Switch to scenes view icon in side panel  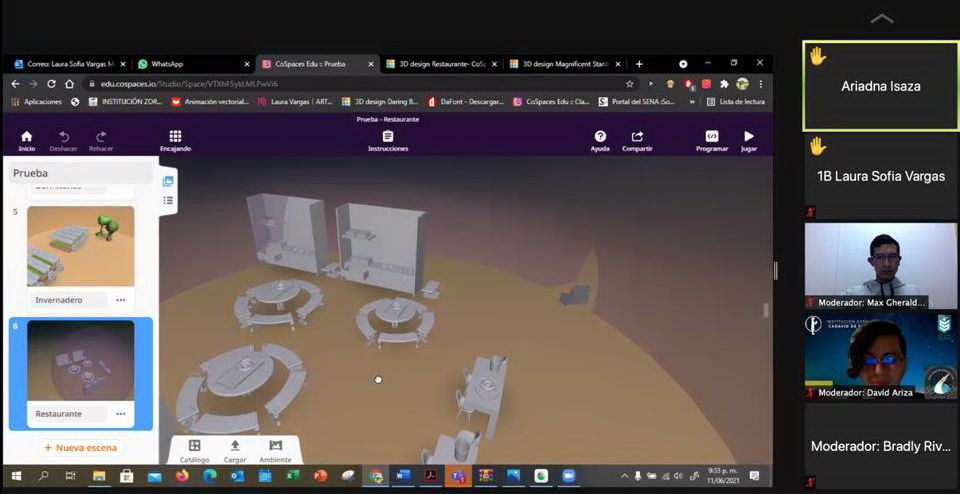[x=168, y=181]
